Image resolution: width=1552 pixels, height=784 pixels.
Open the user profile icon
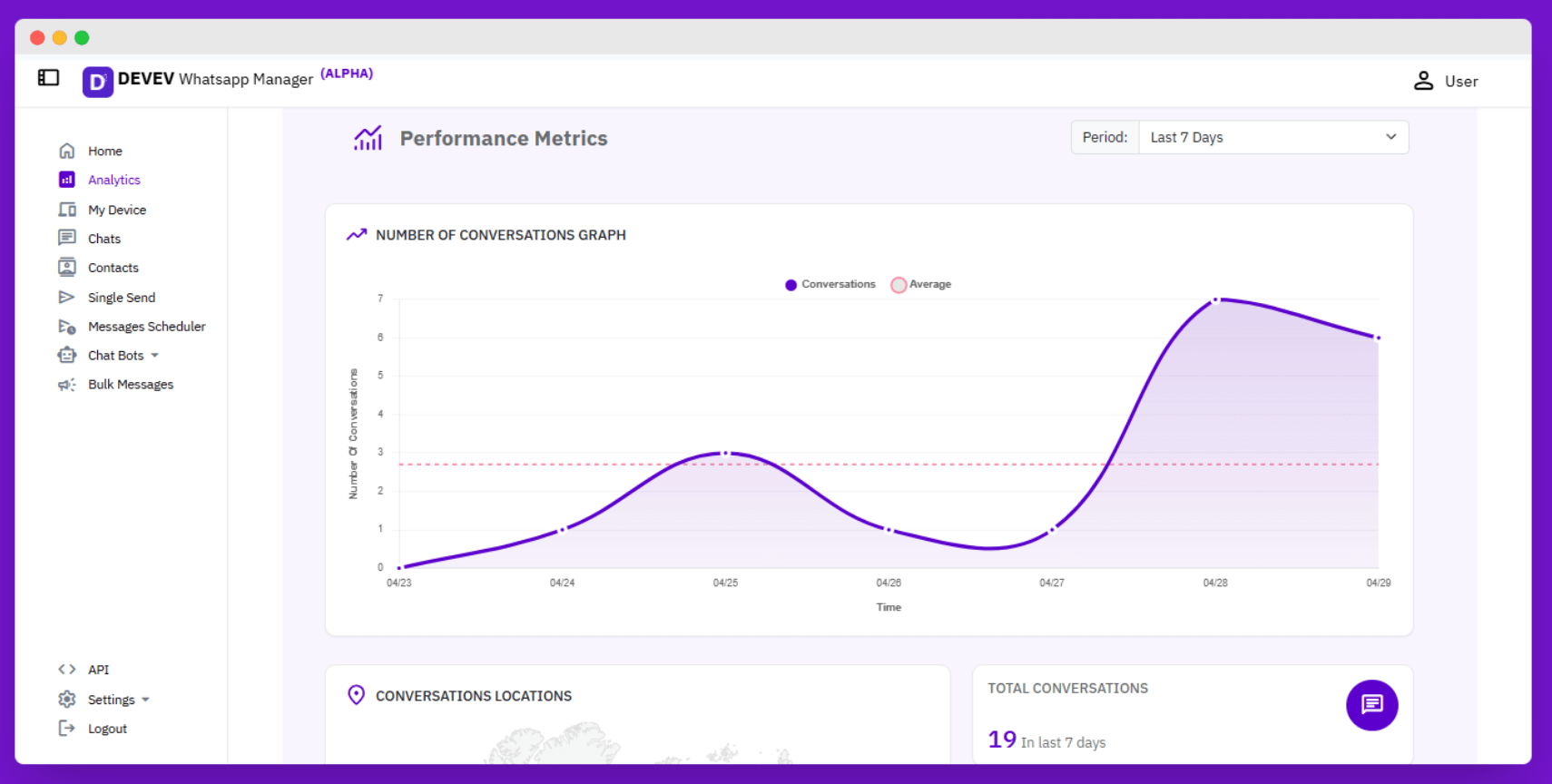pyautogui.click(x=1423, y=81)
